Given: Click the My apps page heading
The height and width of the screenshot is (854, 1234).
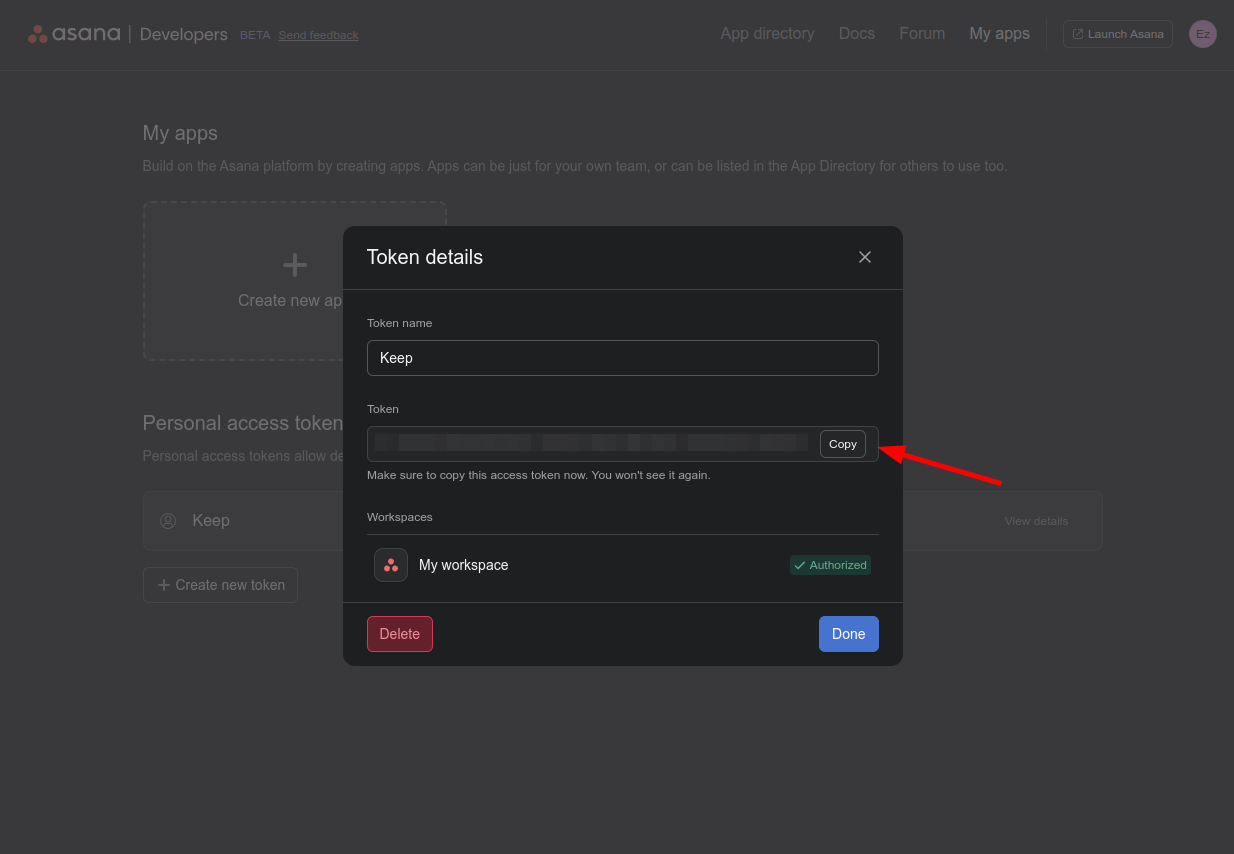Looking at the screenshot, I should coord(180,133).
